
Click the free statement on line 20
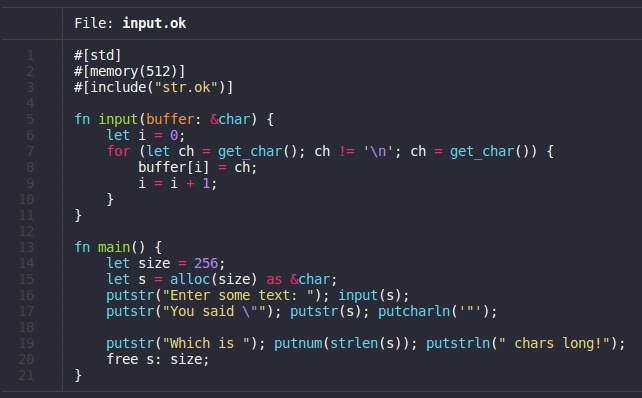click(x=158, y=359)
